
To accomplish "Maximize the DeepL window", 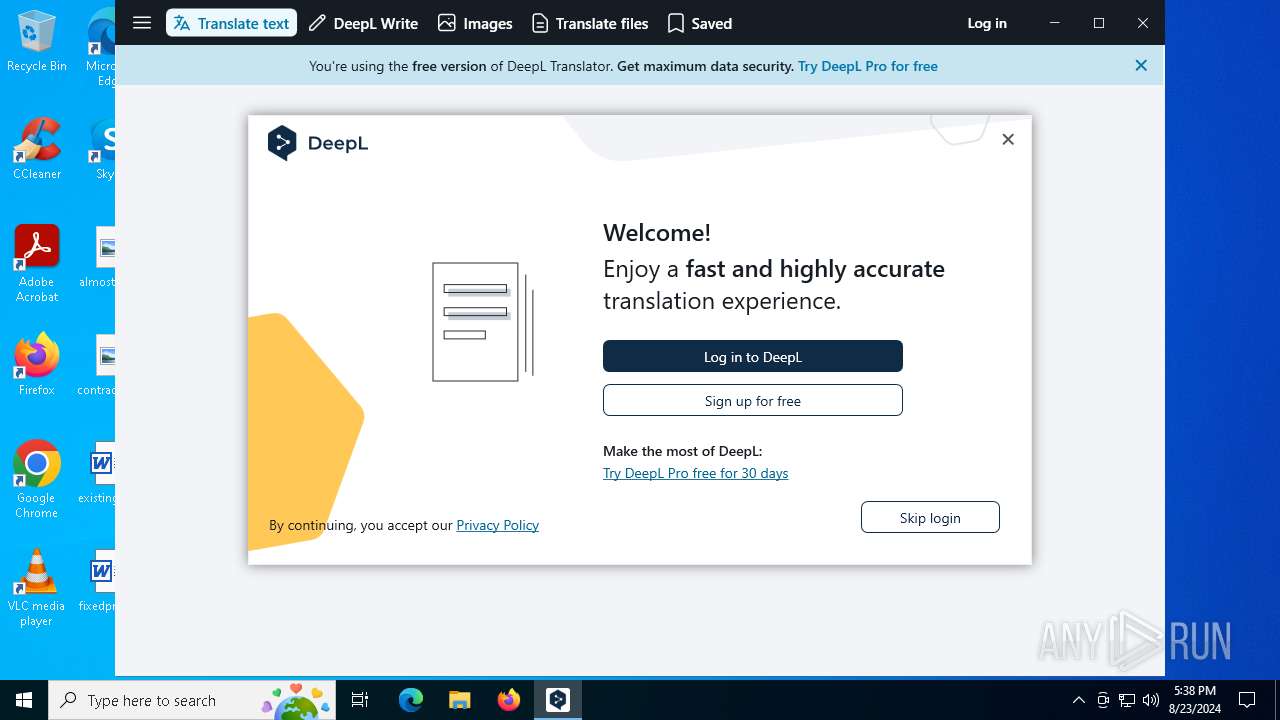I will (1099, 23).
